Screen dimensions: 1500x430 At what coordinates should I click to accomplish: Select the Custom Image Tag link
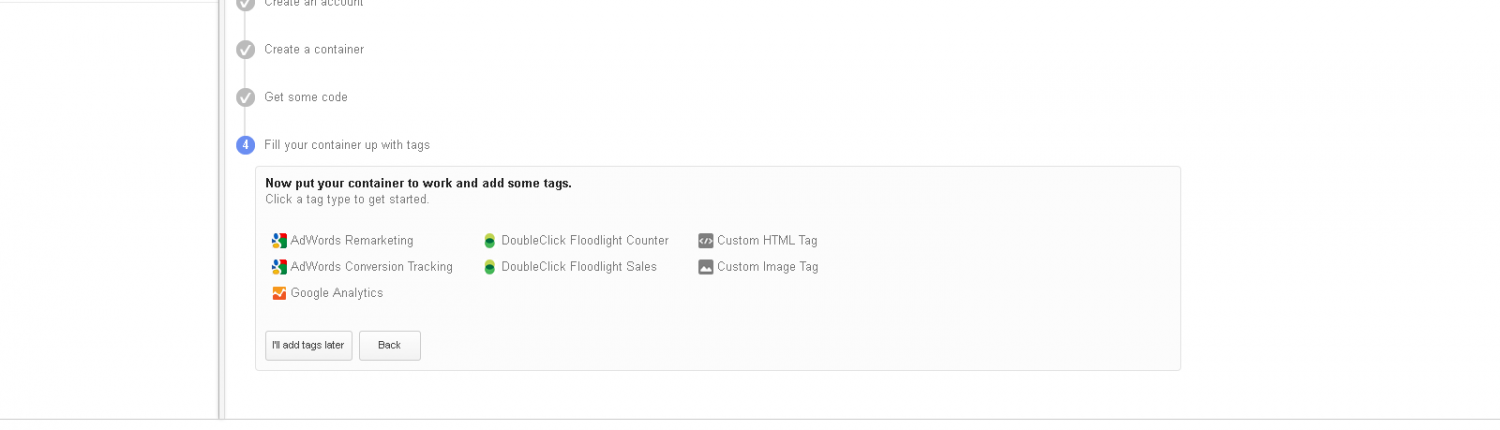[x=767, y=267]
